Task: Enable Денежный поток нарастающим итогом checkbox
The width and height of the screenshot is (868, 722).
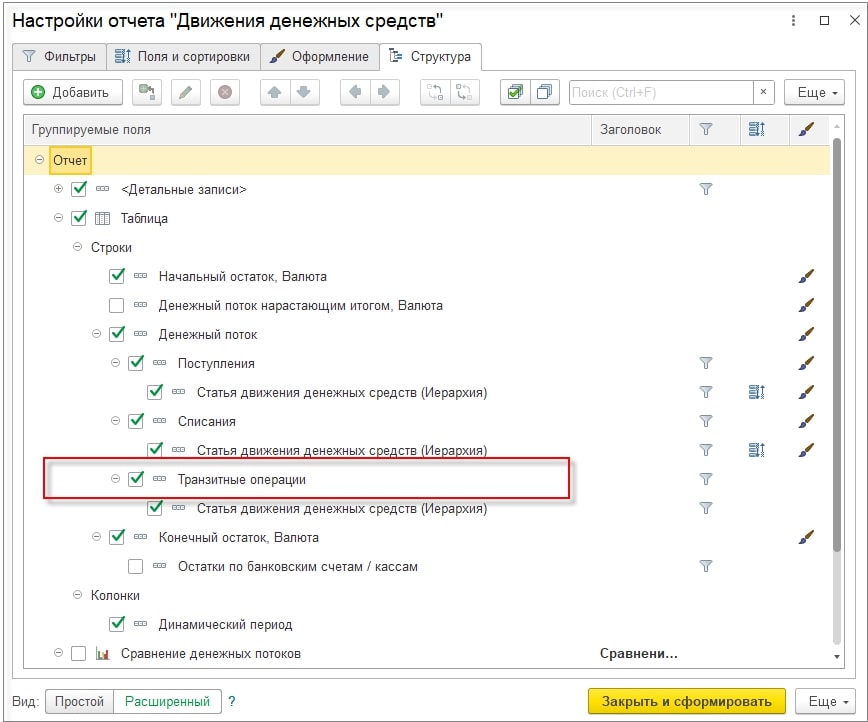Action: tap(117, 305)
